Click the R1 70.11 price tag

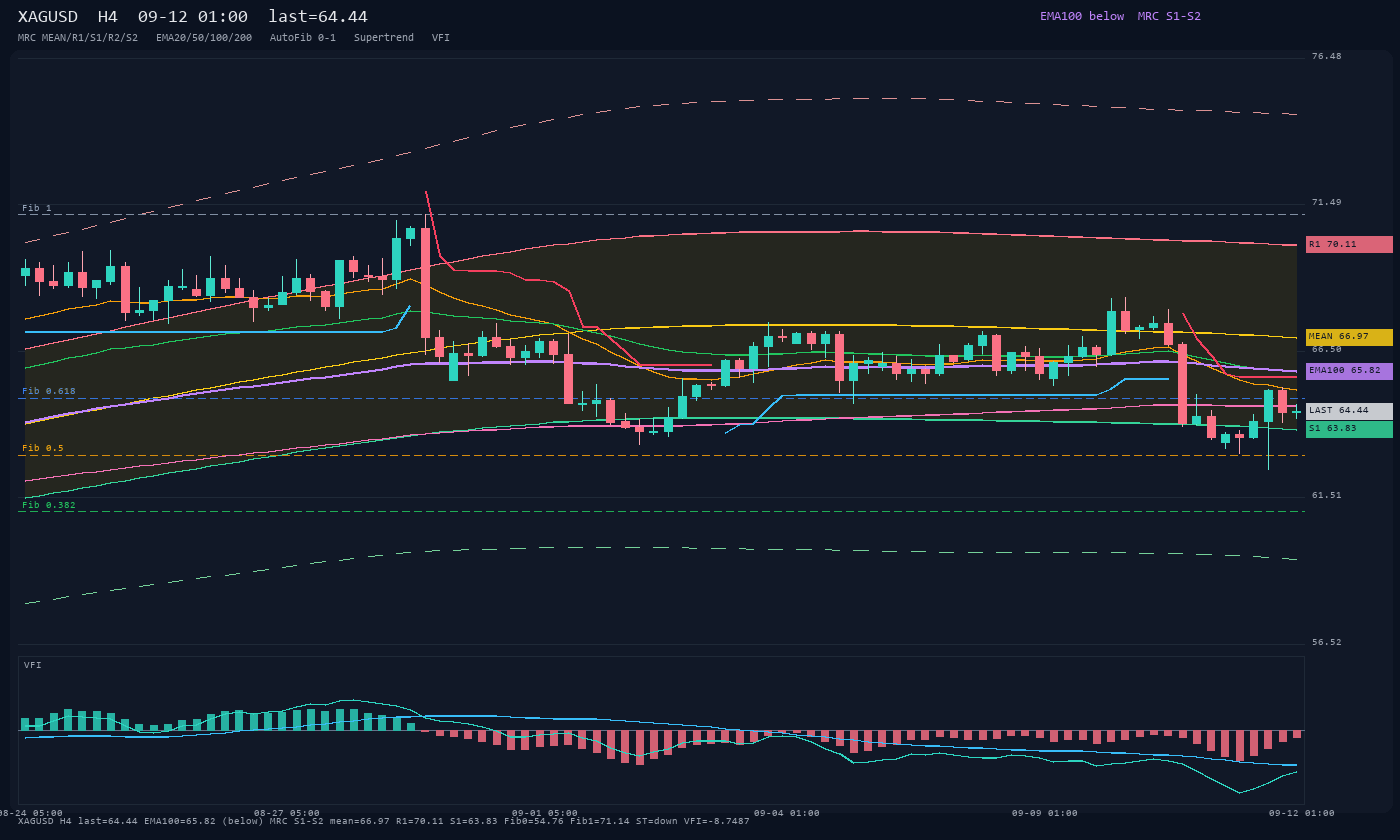[1349, 244]
